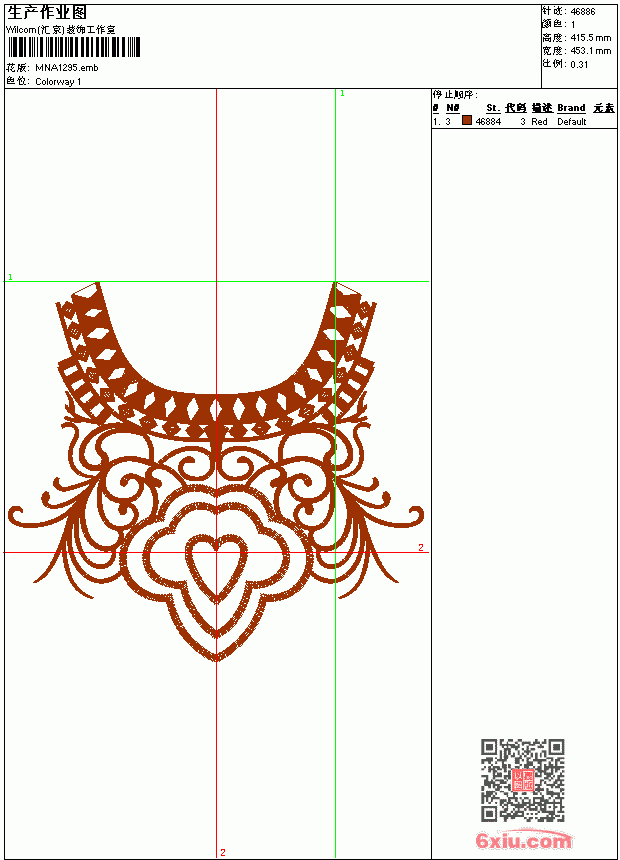Select the barcode under the studio name
620x860 pixels.
tap(74, 47)
